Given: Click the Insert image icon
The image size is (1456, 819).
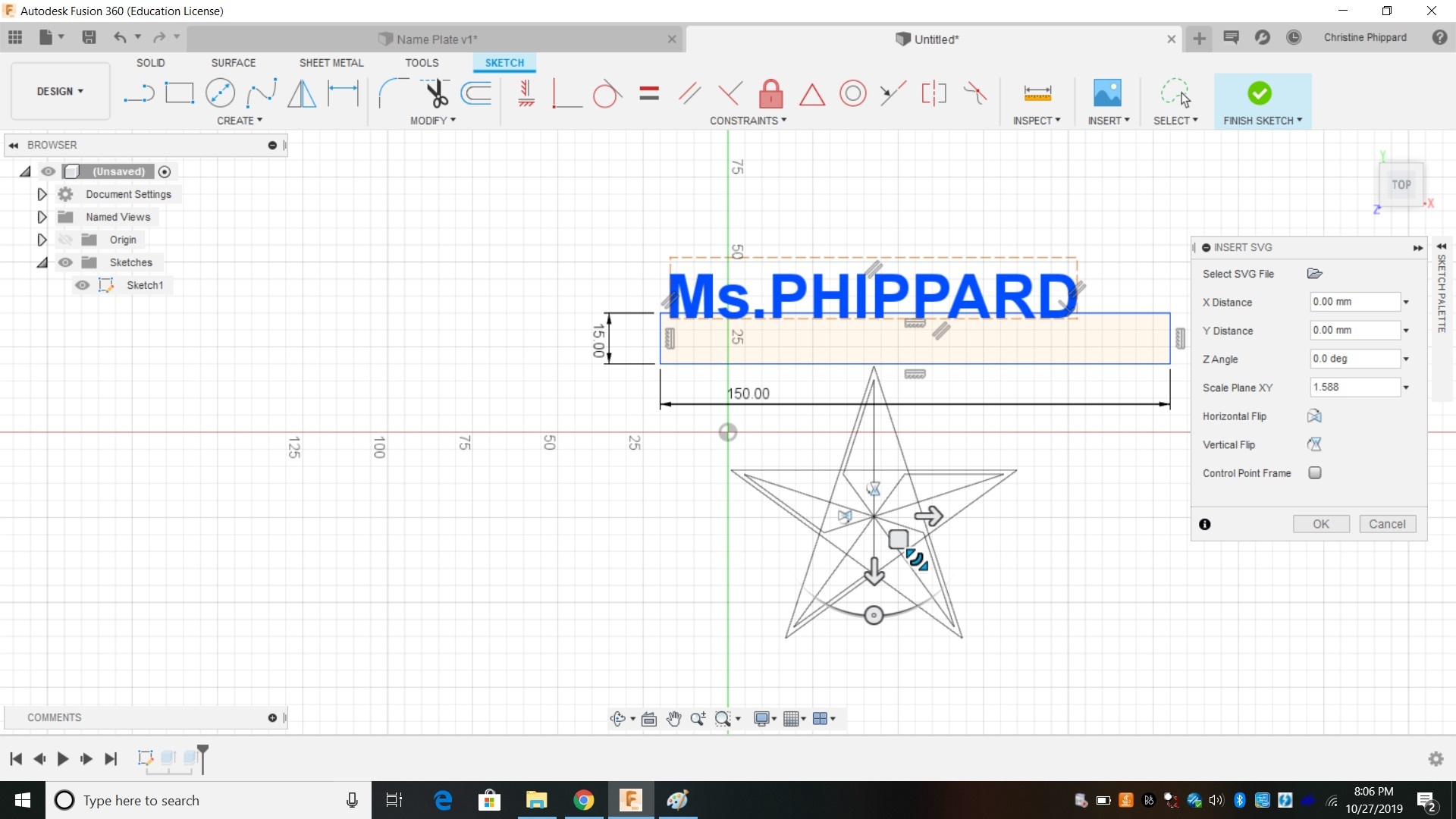Looking at the screenshot, I should [1107, 93].
